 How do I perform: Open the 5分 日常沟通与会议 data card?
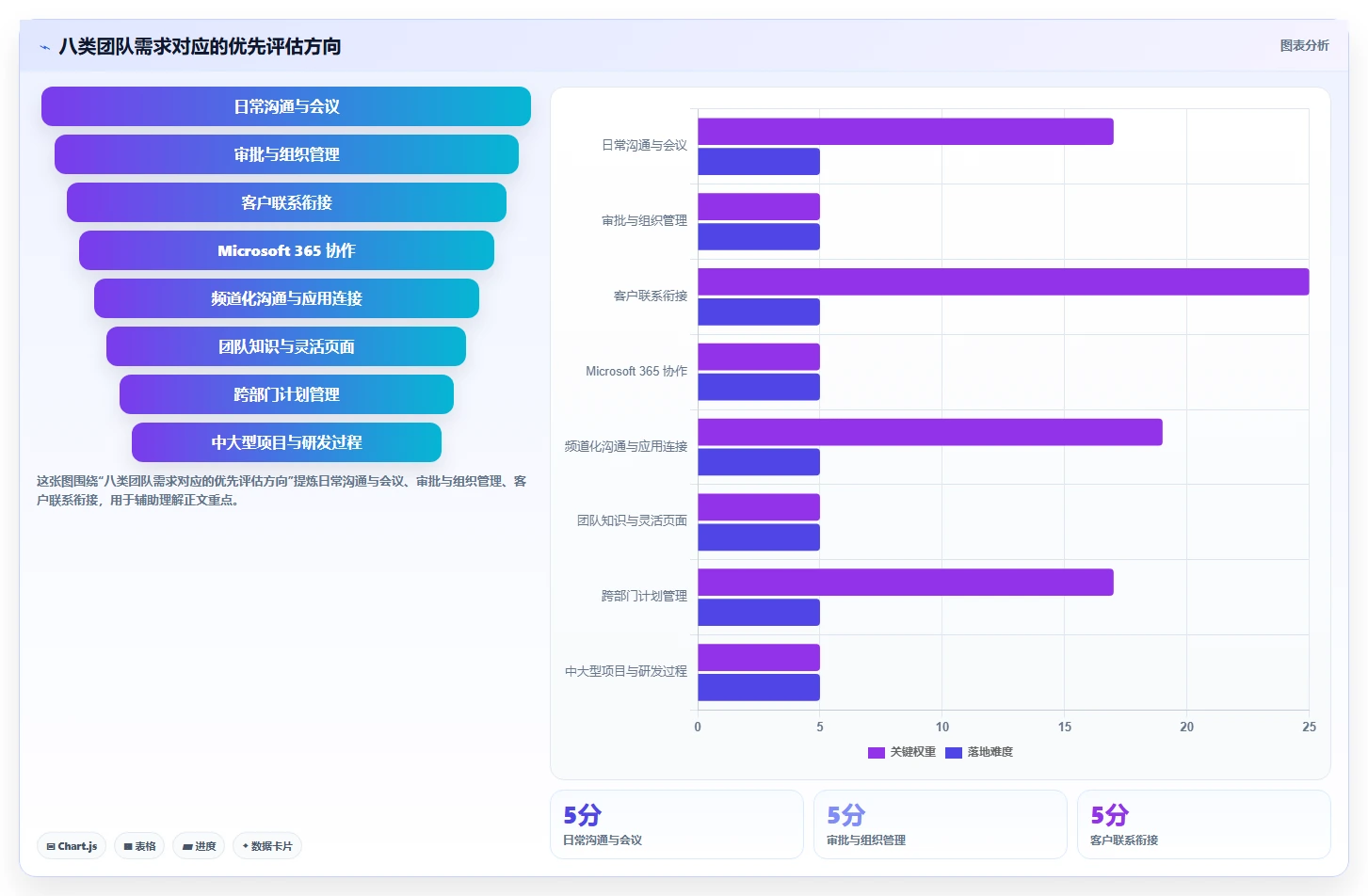point(677,824)
